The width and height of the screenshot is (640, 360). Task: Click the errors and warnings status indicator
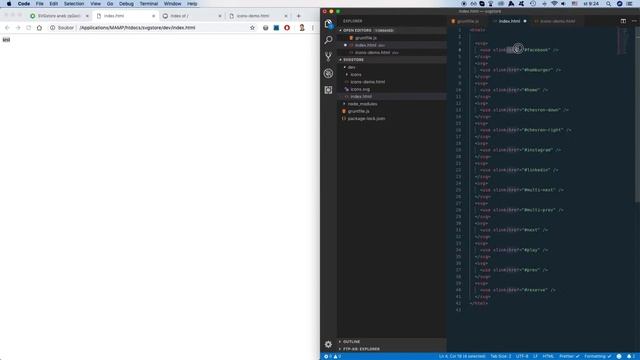(333, 356)
